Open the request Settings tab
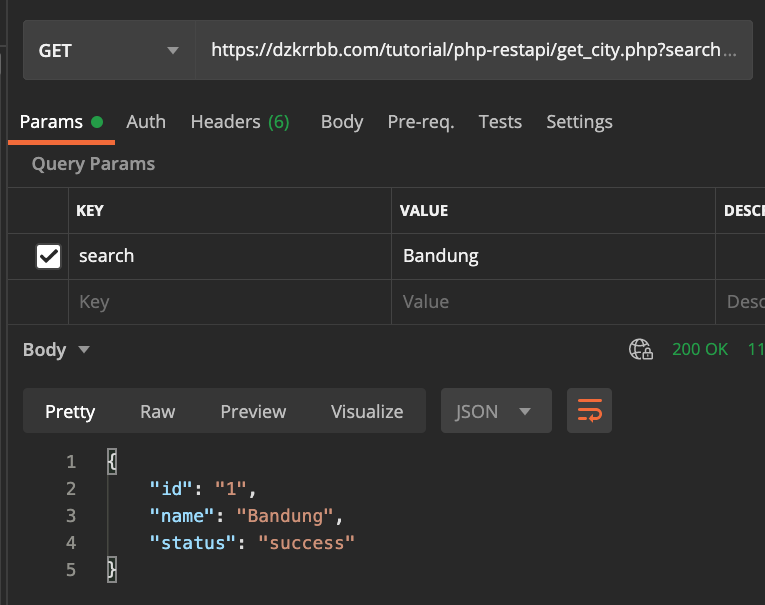This screenshot has height=605, width=765. 579,122
